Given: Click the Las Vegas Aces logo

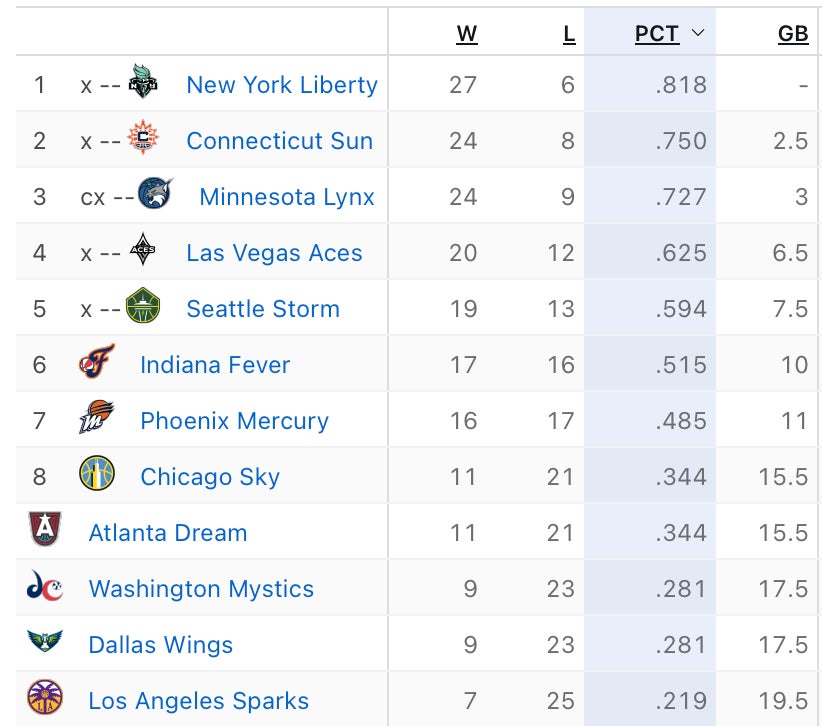Looking at the screenshot, I should (143, 251).
